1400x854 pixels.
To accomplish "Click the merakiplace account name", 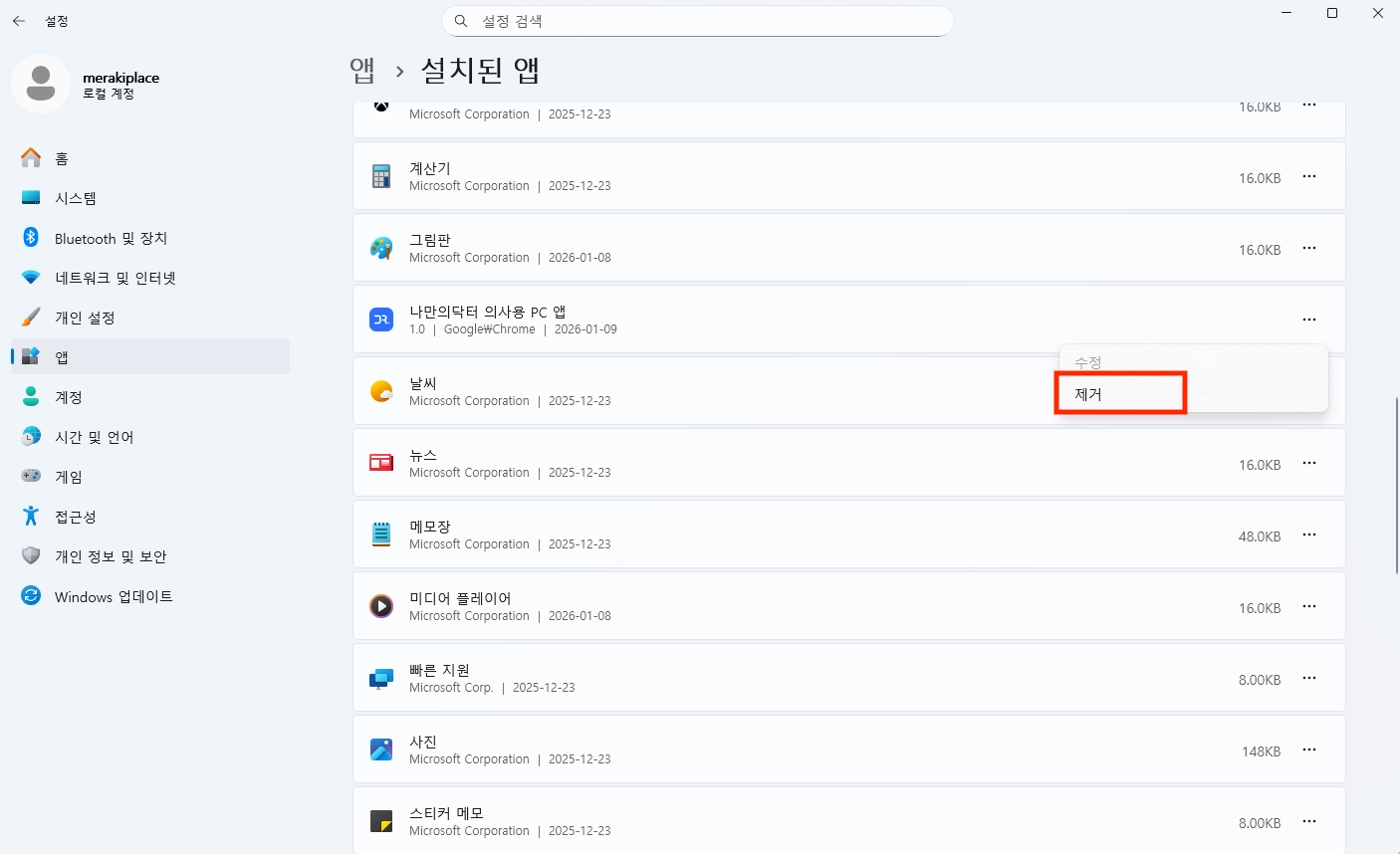I will pos(120,78).
